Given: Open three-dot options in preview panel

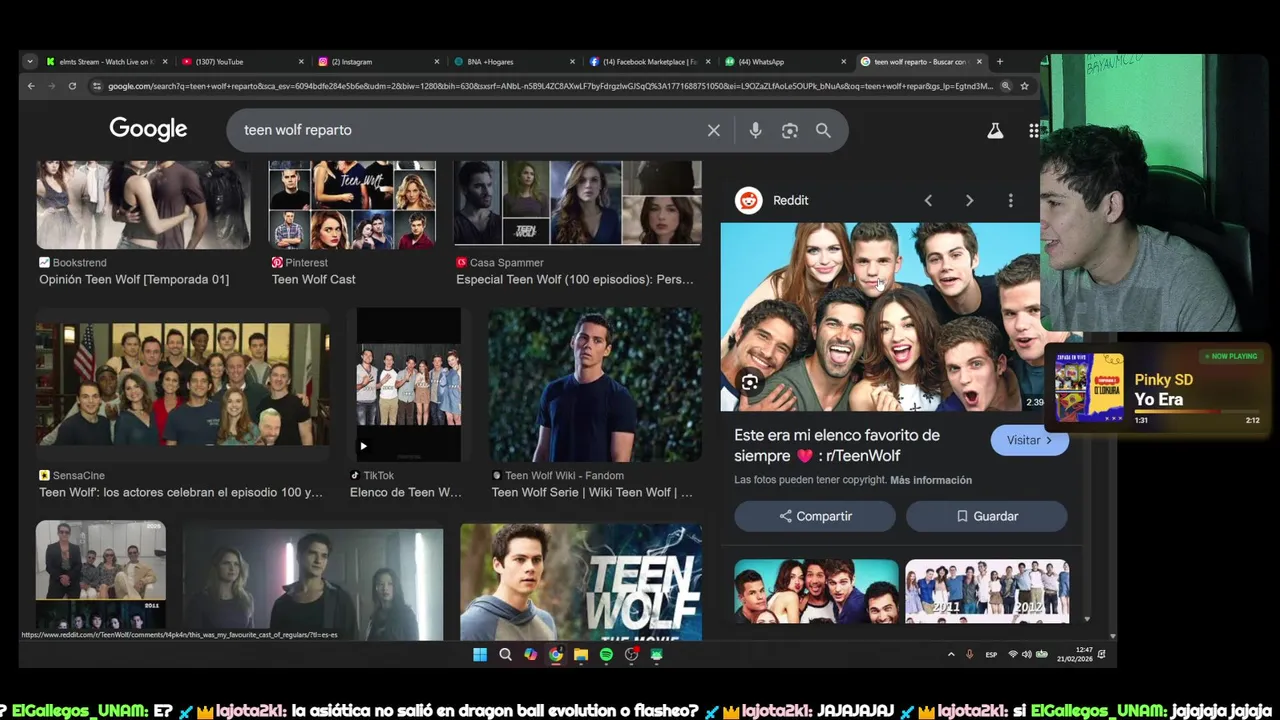Looking at the screenshot, I should (x=1010, y=200).
